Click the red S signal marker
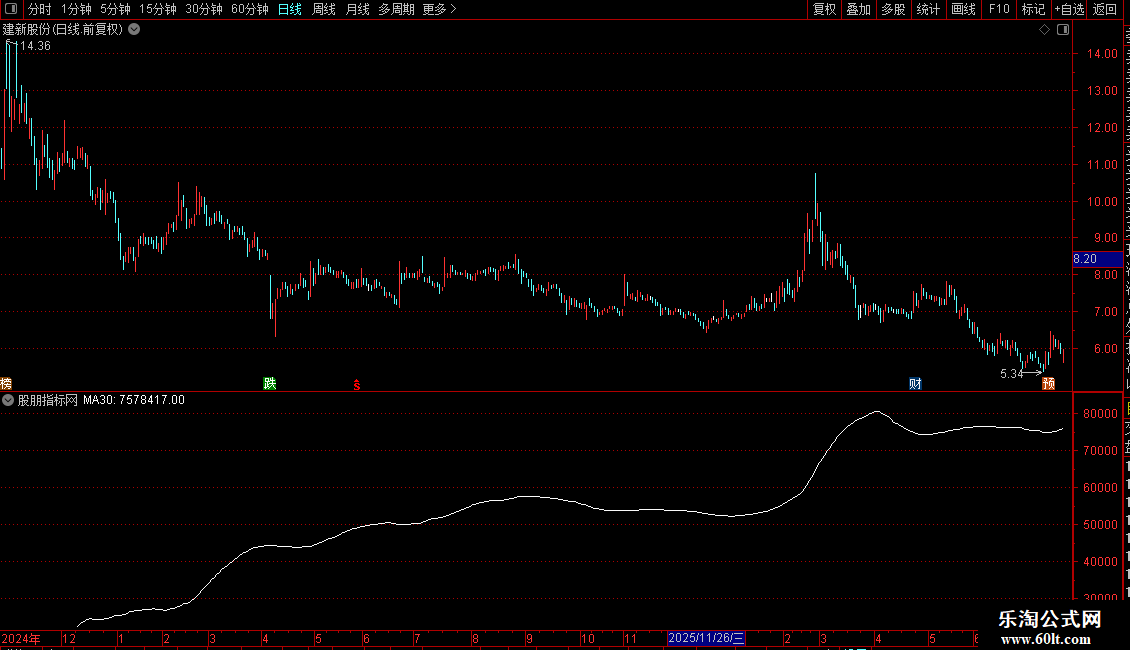Image resolution: width=1130 pixels, height=650 pixels. 357,385
